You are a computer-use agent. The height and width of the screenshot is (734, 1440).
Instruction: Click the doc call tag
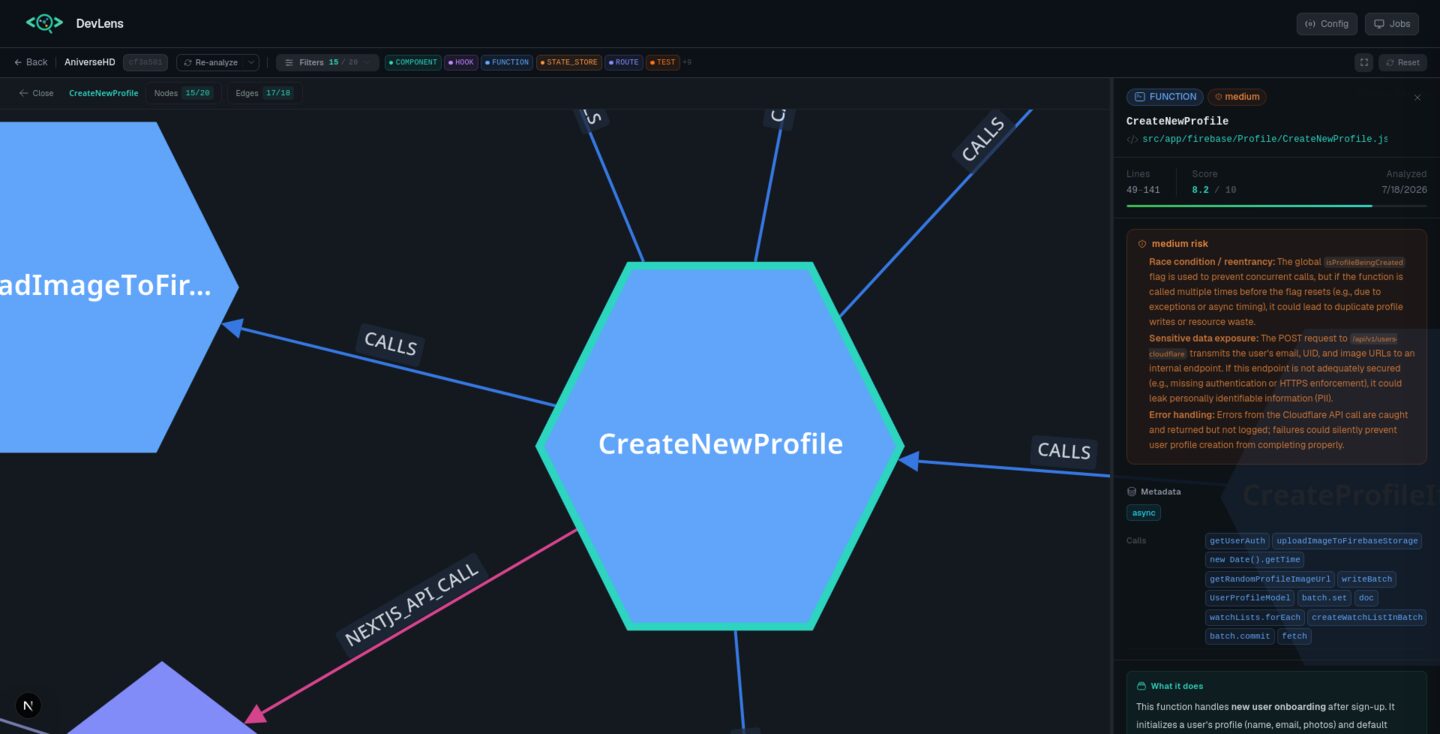tap(1366, 598)
